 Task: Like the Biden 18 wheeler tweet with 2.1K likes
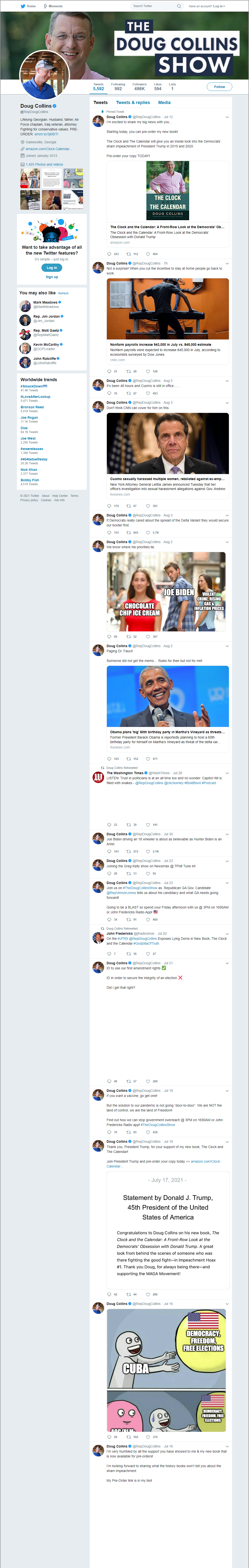[x=148, y=852]
